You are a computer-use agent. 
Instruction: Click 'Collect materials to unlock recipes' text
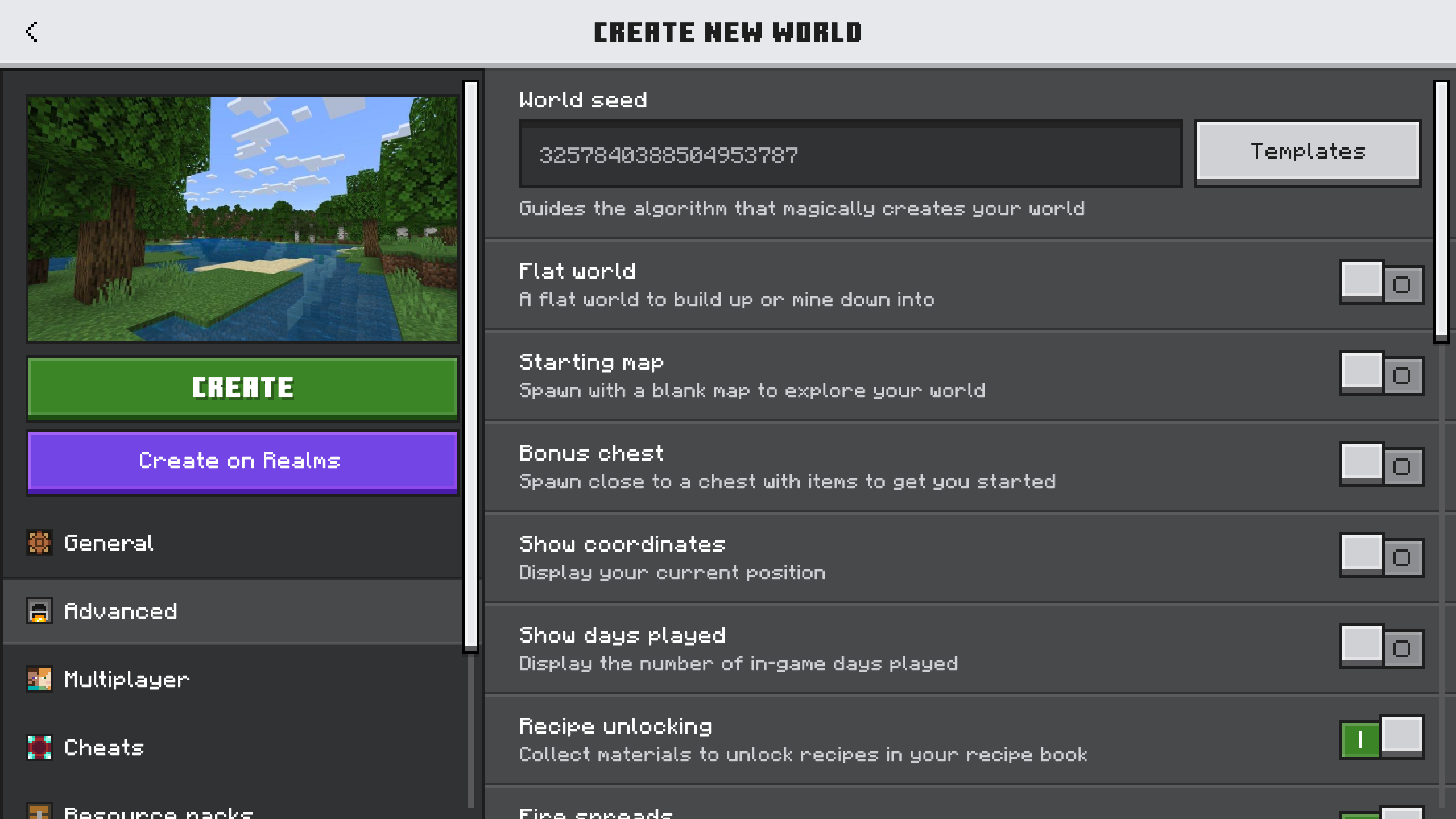pos(803,755)
